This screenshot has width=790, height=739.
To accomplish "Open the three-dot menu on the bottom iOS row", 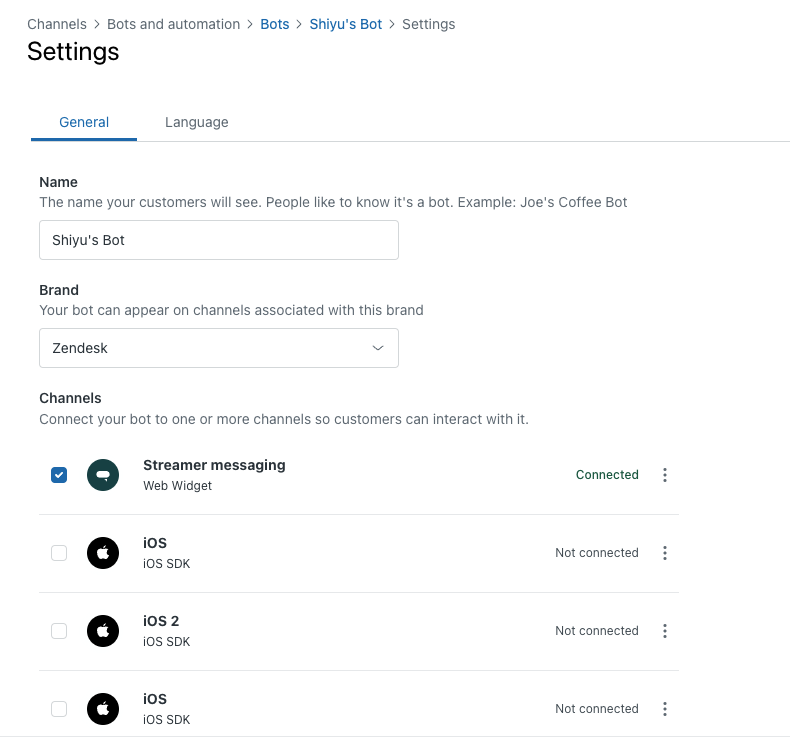I will pyautogui.click(x=665, y=709).
